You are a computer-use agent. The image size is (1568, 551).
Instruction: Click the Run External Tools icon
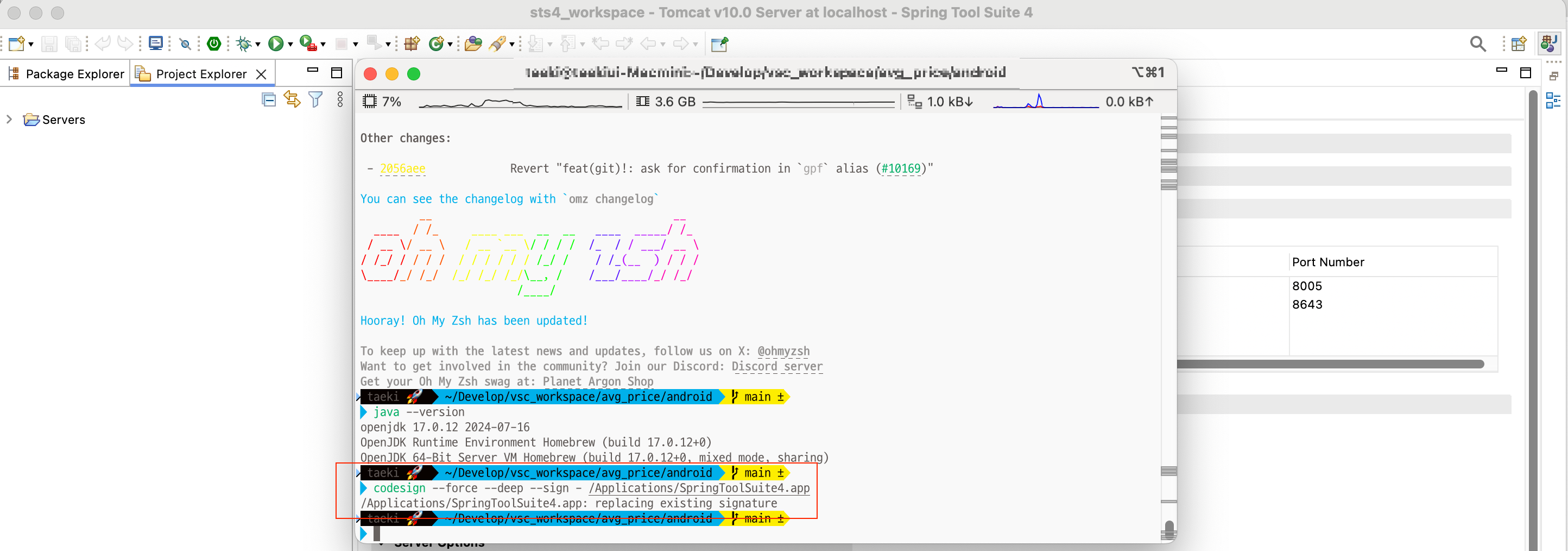click(308, 43)
